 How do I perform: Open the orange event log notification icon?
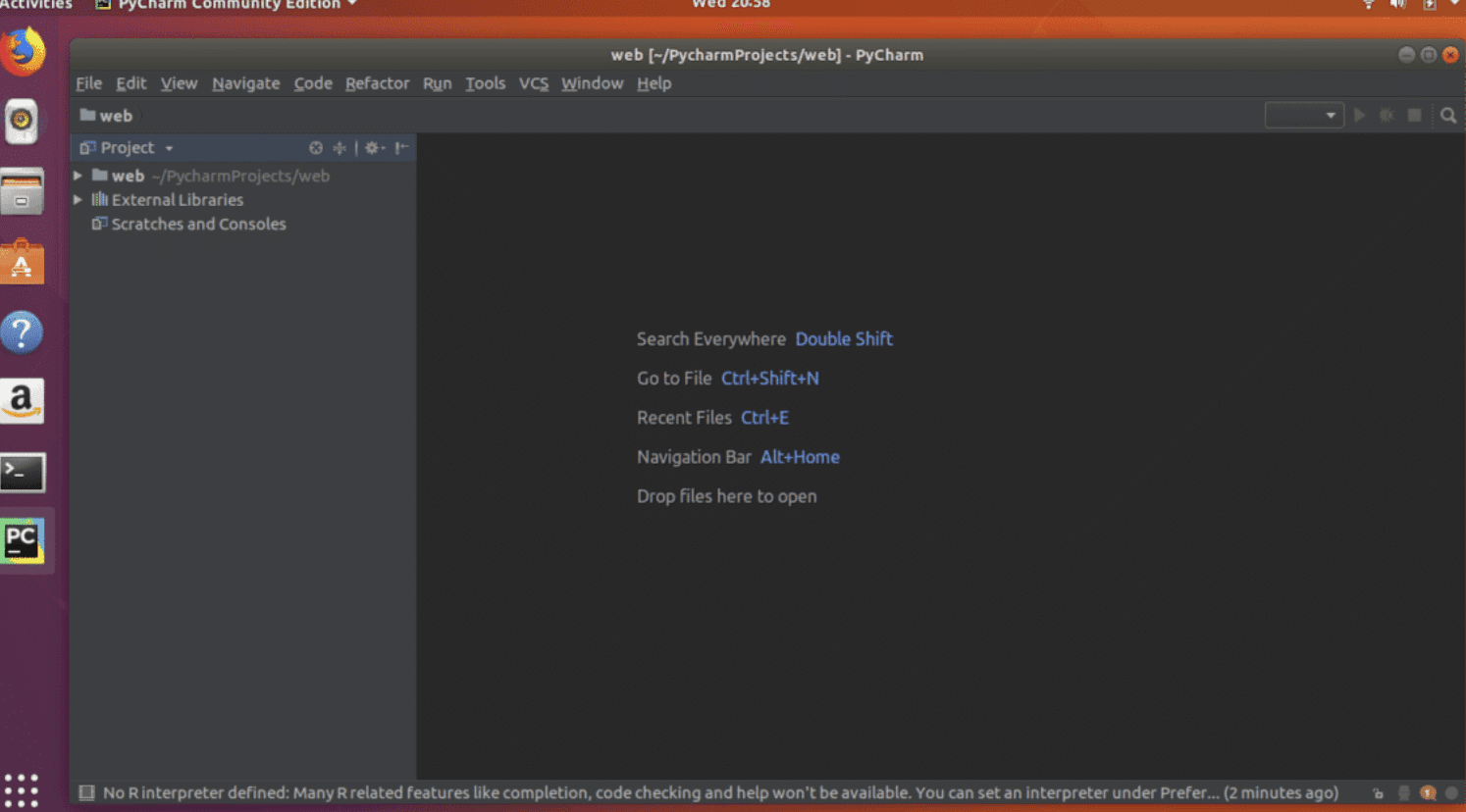point(1428,792)
